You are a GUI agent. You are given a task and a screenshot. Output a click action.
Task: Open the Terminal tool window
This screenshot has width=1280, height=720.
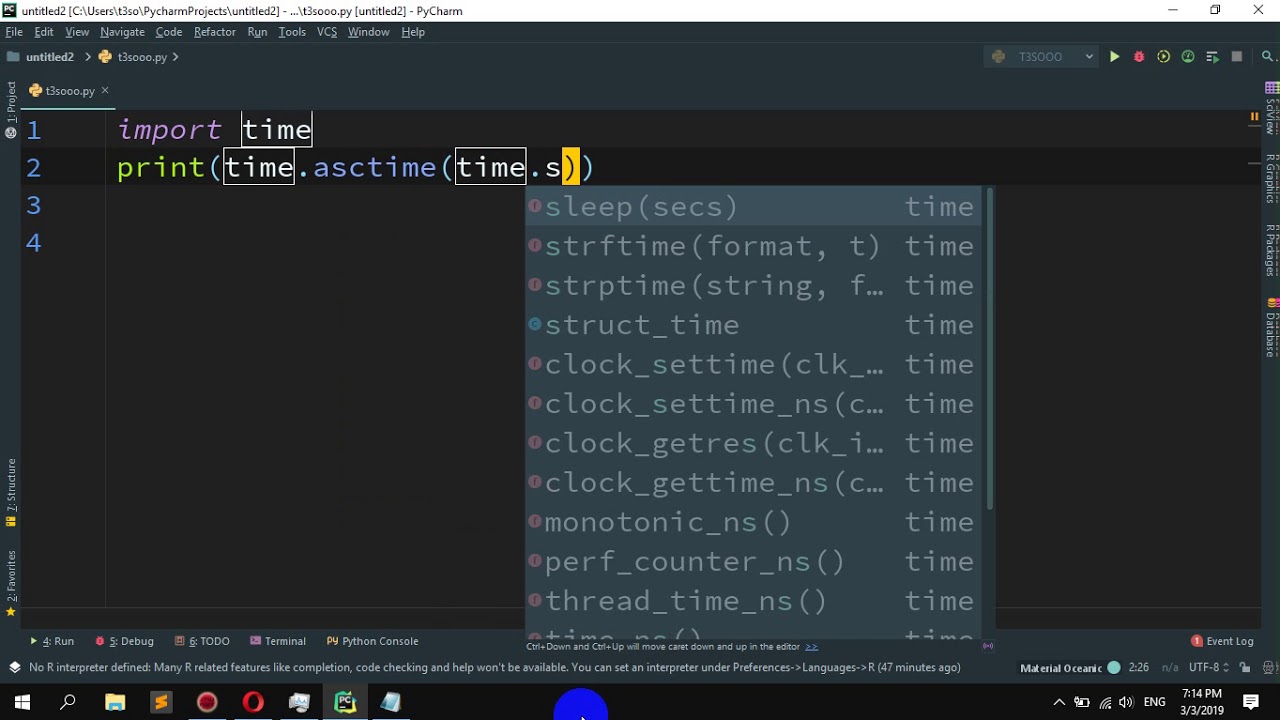coord(278,641)
